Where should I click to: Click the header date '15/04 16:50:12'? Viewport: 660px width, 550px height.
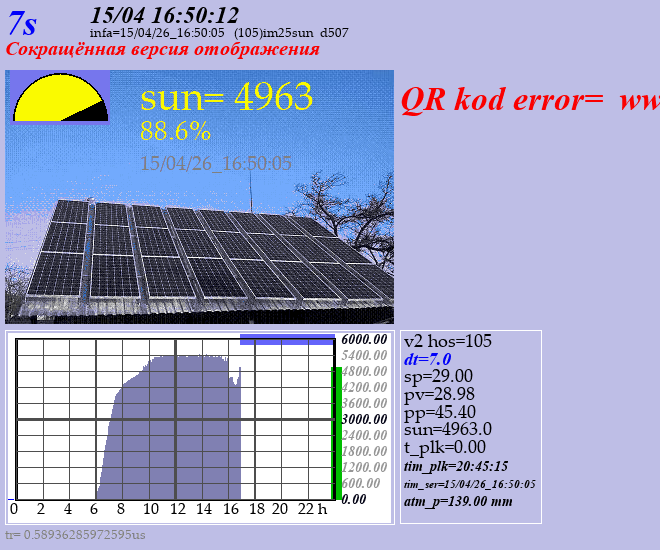coord(164,14)
